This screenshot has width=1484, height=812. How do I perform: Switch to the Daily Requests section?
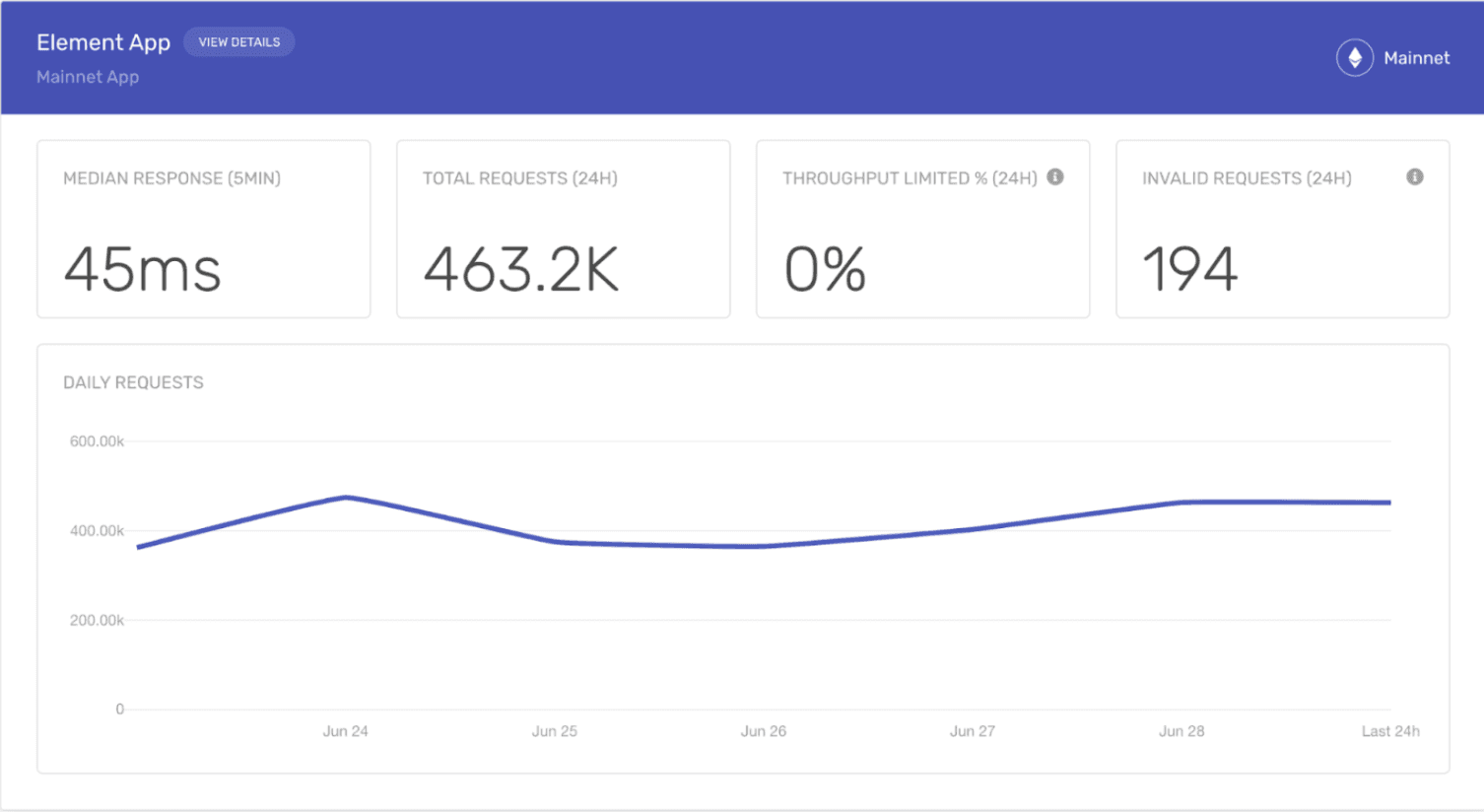click(133, 382)
